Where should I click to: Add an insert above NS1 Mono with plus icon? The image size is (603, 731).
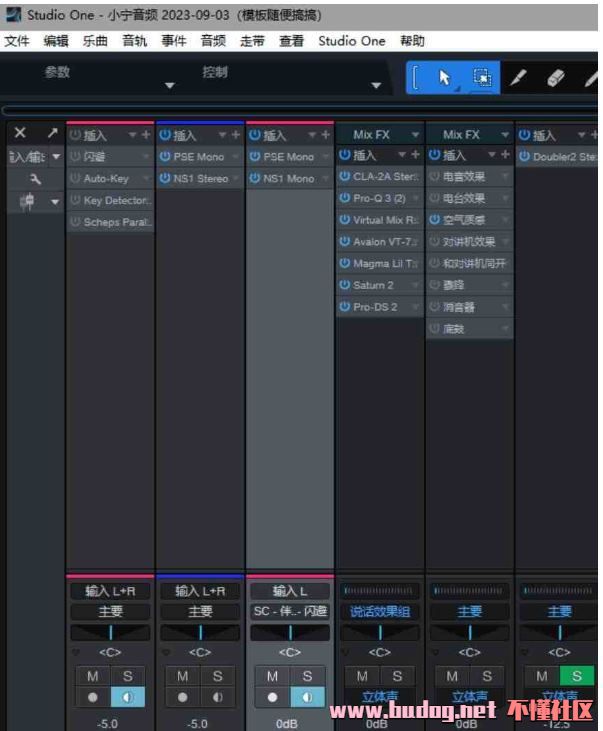[326, 135]
